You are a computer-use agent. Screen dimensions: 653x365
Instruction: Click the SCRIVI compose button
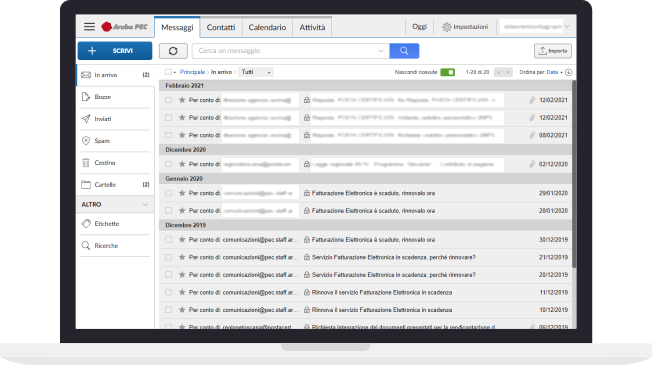[x=115, y=51]
